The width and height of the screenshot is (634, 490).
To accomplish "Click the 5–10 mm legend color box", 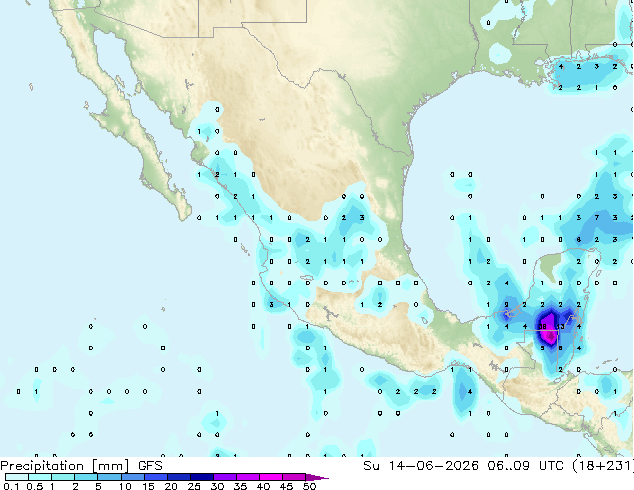I will tap(109, 477).
